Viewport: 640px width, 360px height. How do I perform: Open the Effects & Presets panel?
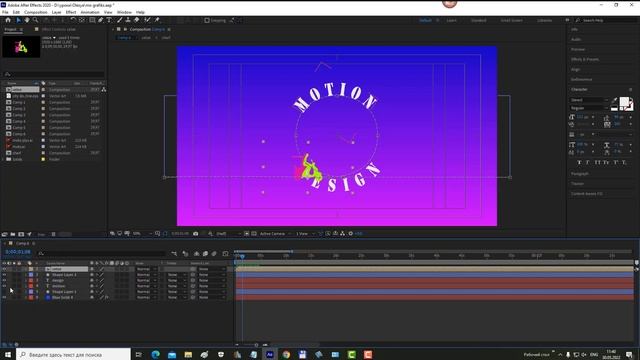point(585,59)
